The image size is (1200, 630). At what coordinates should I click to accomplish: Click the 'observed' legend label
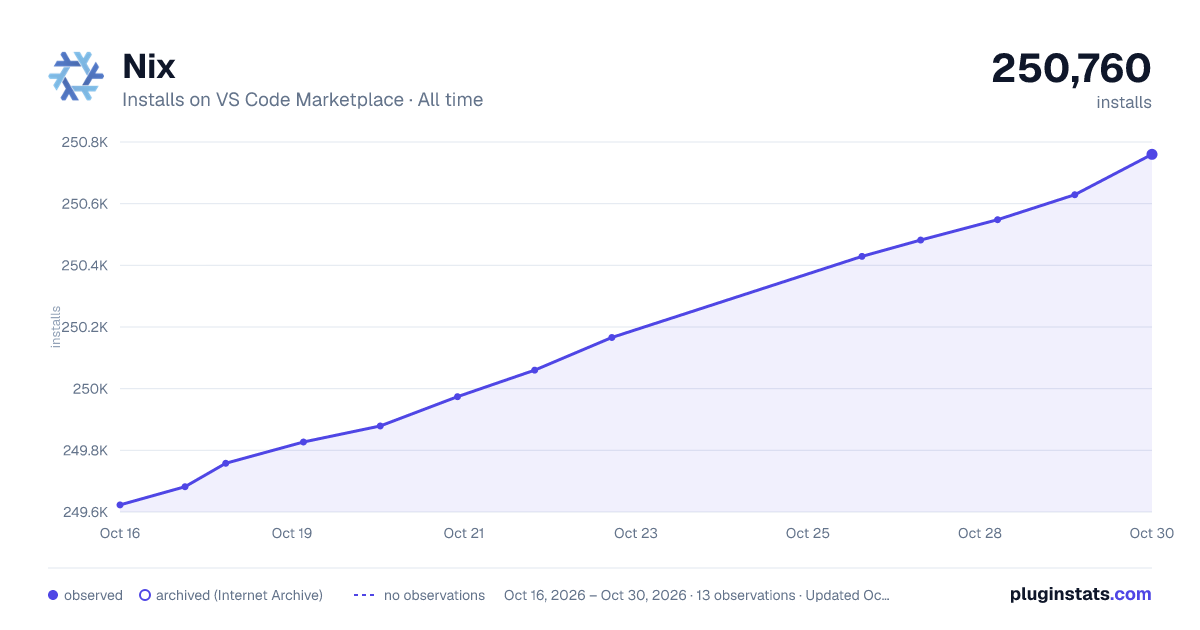pos(93,595)
